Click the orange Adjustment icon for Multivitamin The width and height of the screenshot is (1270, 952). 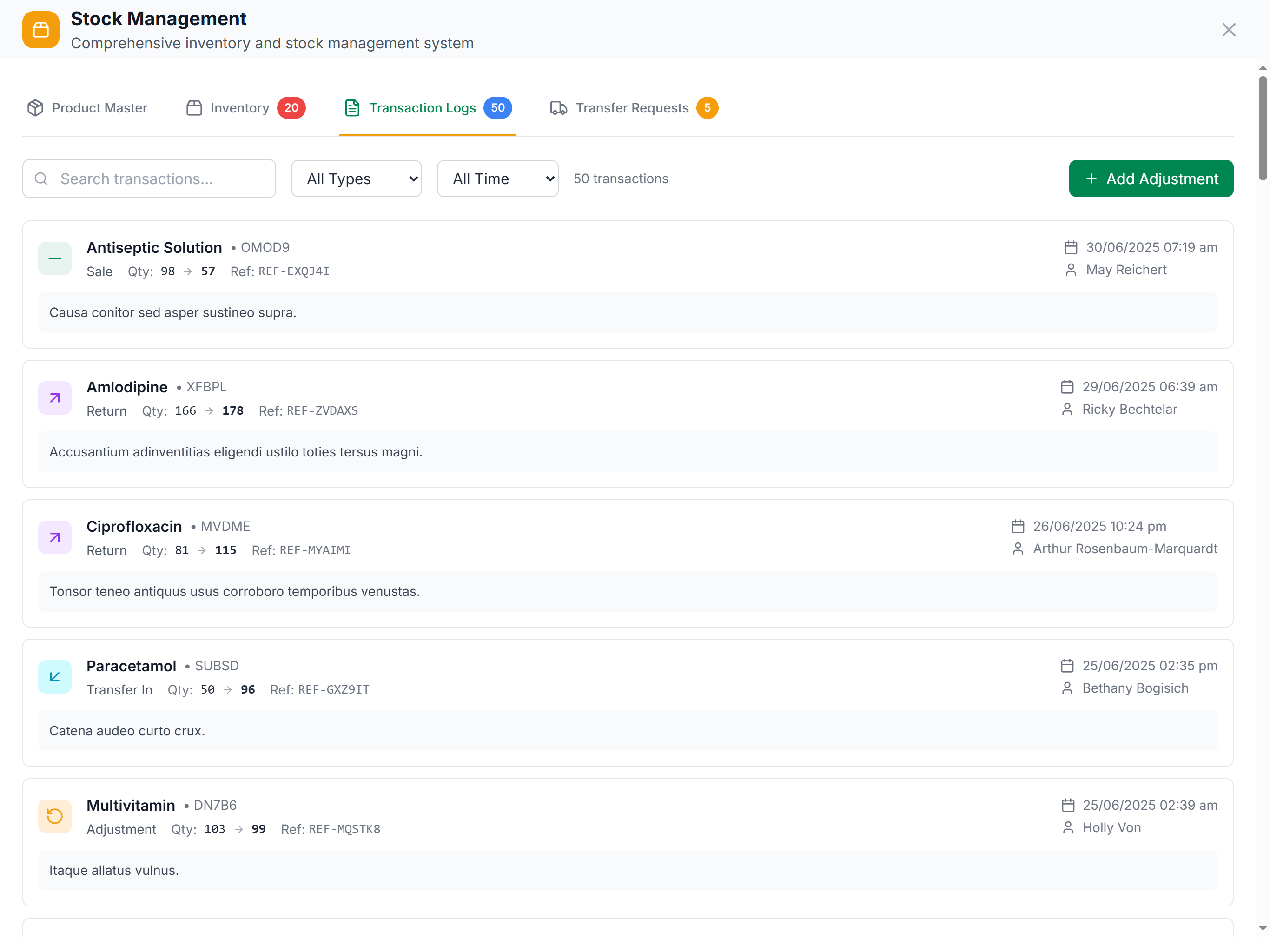pos(54,816)
